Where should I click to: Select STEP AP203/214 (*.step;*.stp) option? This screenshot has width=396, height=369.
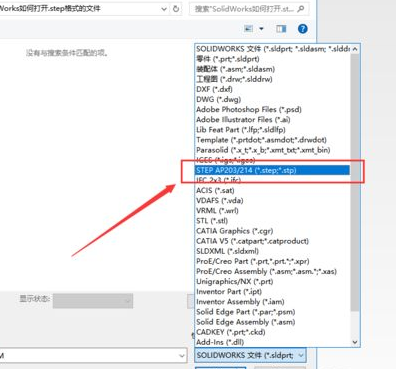[x=272, y=170]
